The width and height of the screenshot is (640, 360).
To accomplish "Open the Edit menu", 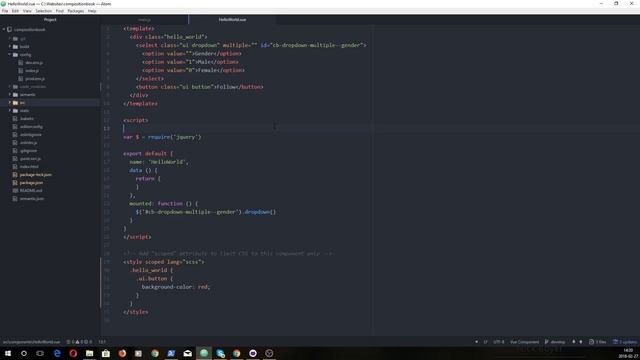I will [16, 11].
